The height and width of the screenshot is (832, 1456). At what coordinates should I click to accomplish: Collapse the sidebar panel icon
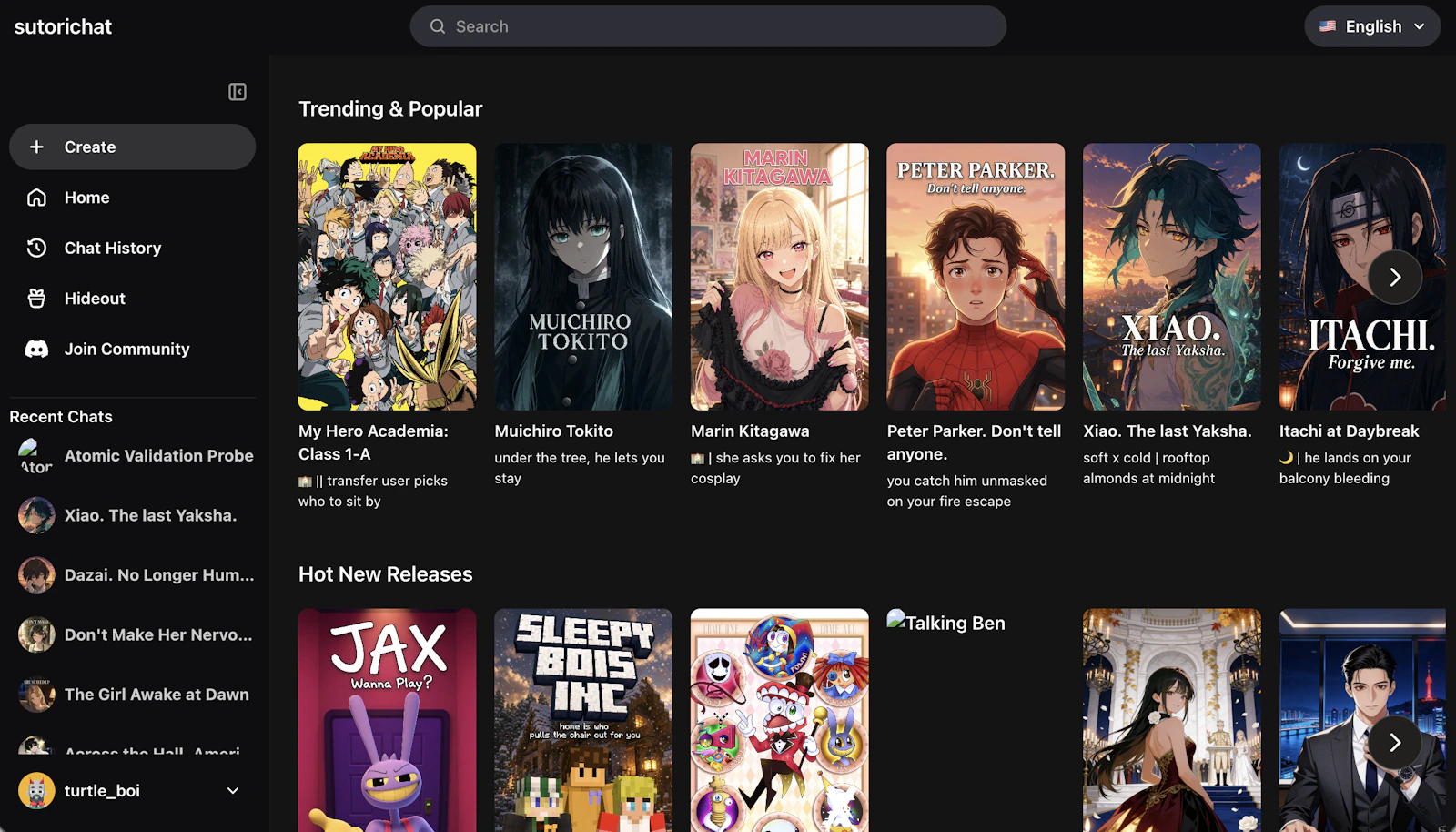tap(238, 92)
